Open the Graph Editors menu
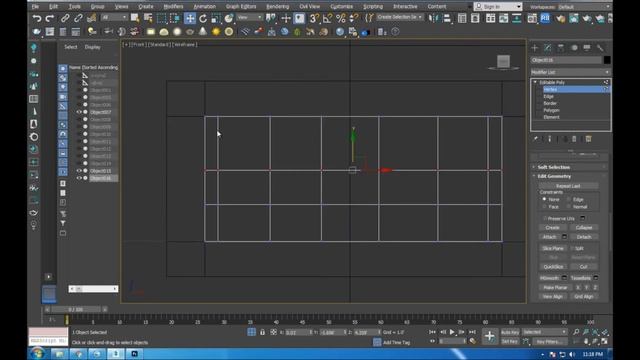640x360 pixels. (241, 7)
